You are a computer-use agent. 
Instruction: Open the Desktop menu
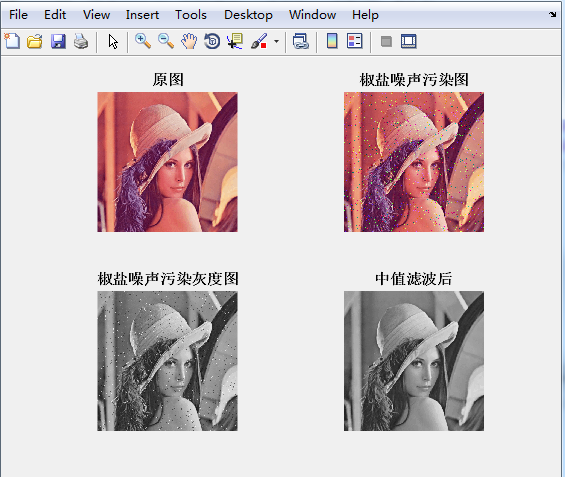click(x=248, y=15)
